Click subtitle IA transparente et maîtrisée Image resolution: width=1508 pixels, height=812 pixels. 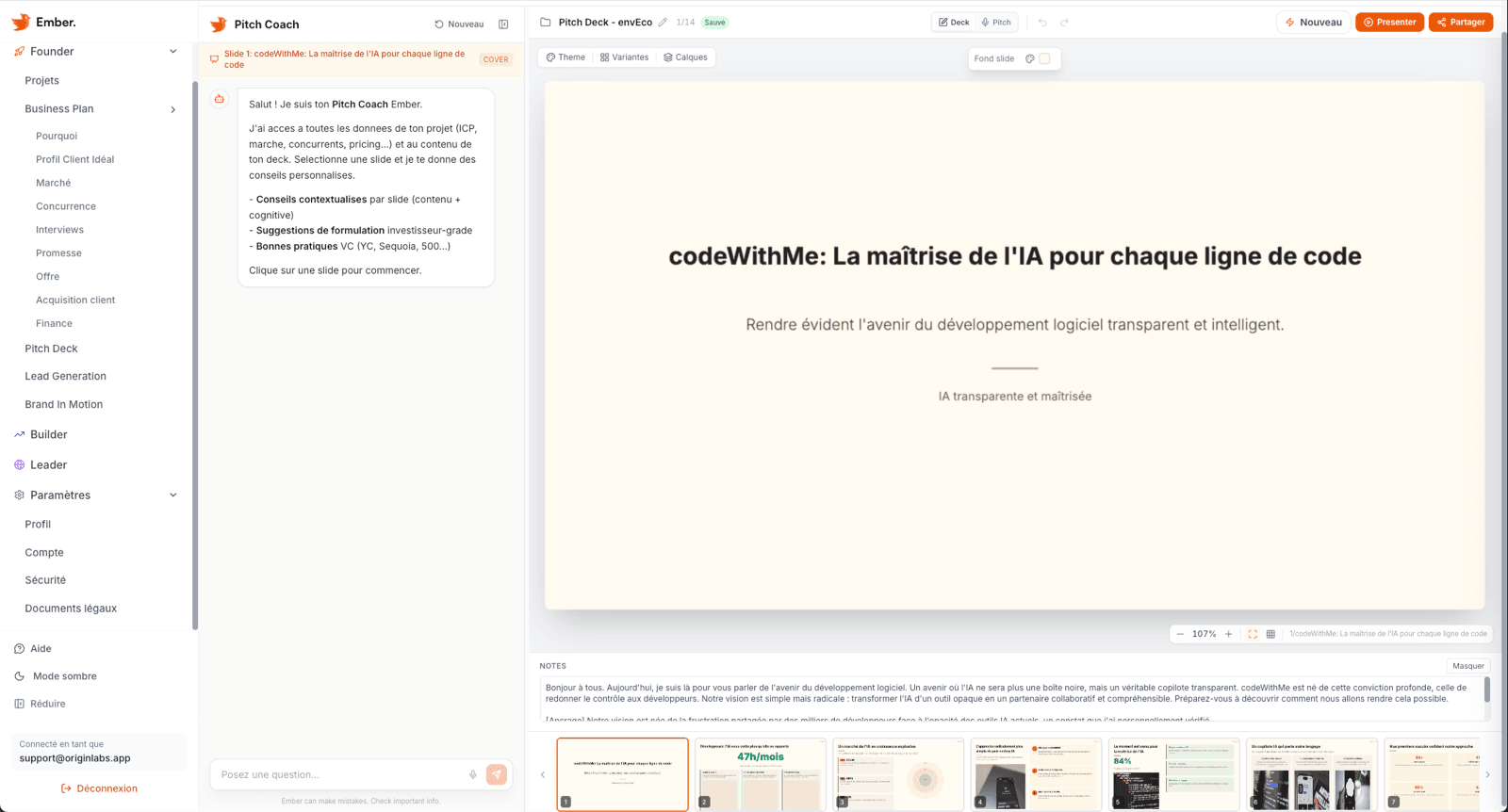pyautogui.click(x=1015, y=397)
